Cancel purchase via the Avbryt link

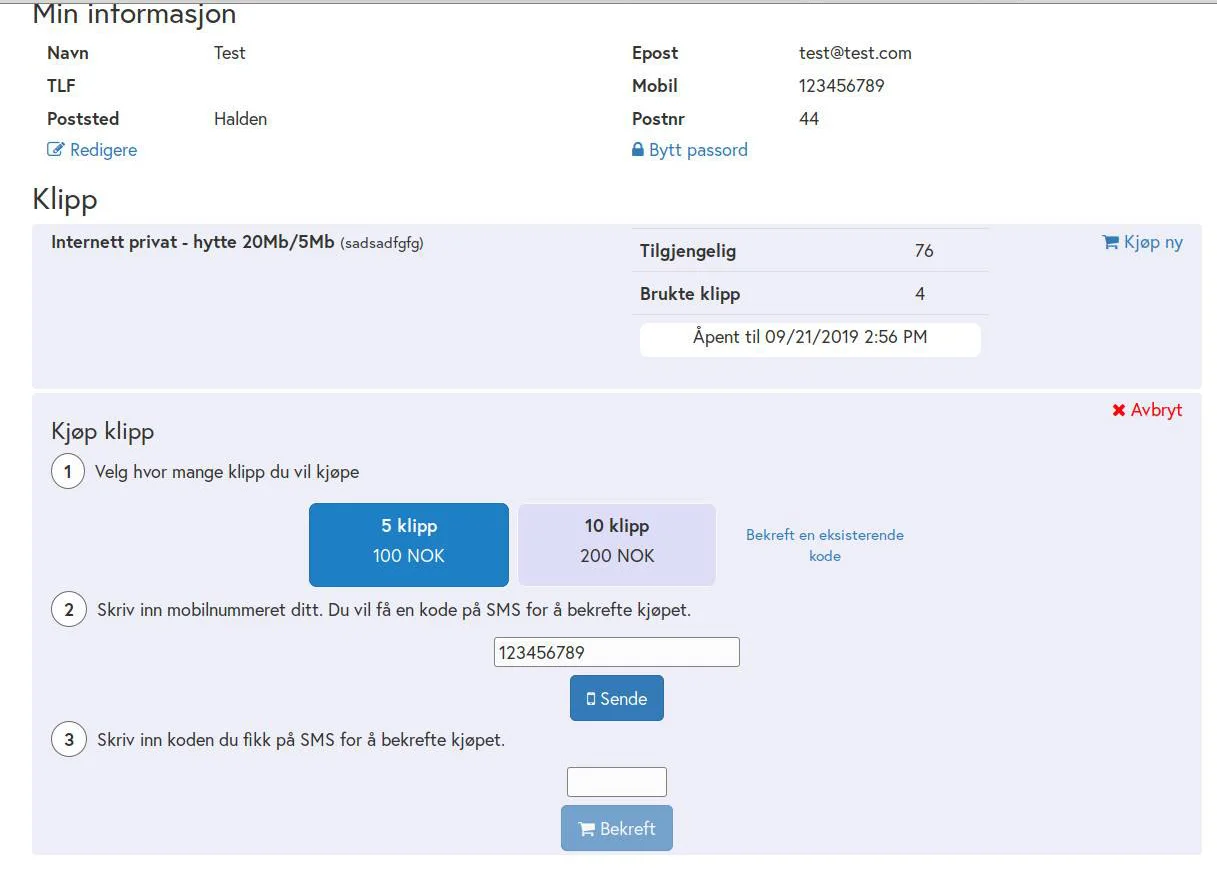(1148, 410)
